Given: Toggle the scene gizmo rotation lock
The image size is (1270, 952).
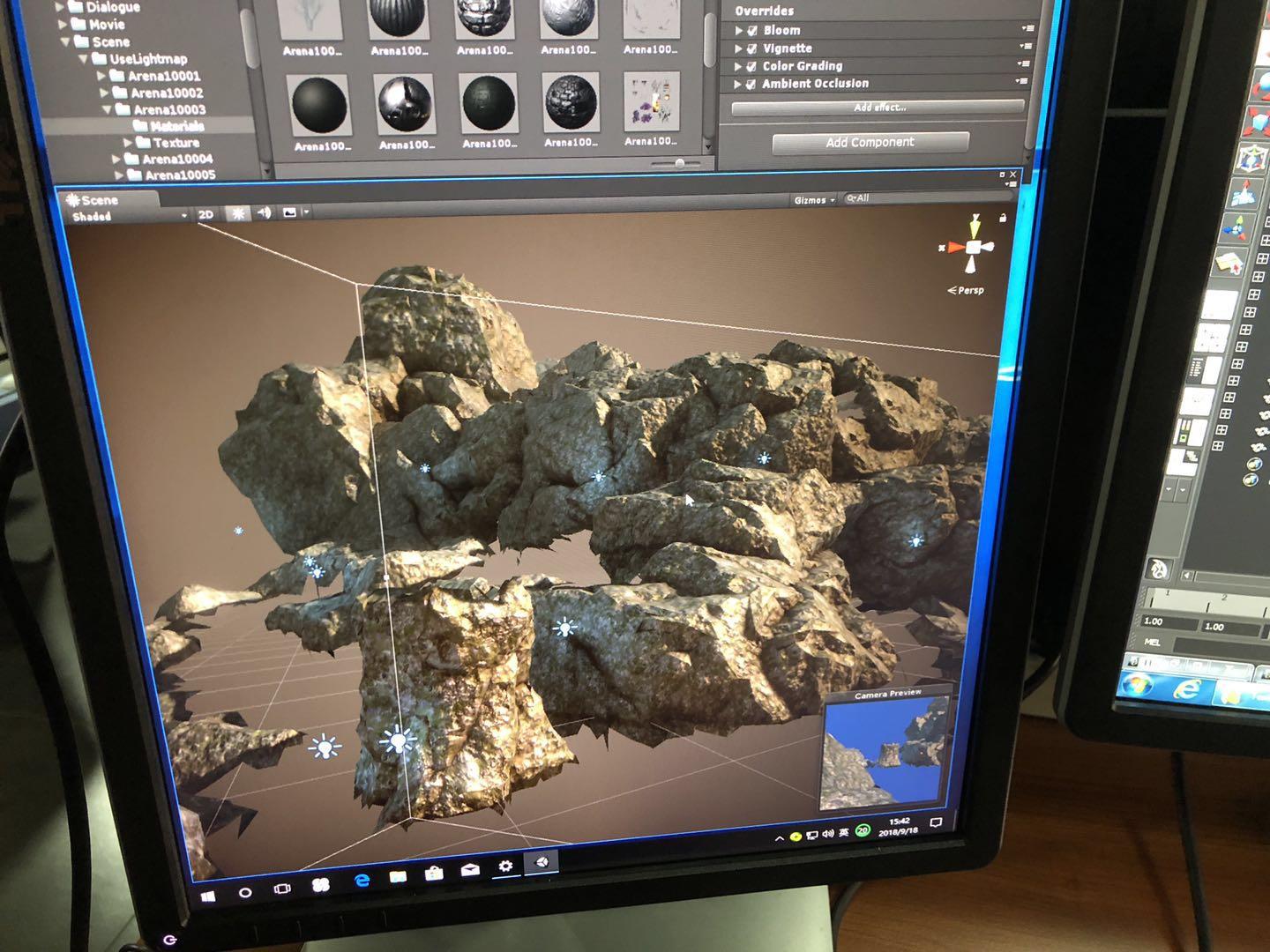Looking at the screenshot, I should point(1003,217).
